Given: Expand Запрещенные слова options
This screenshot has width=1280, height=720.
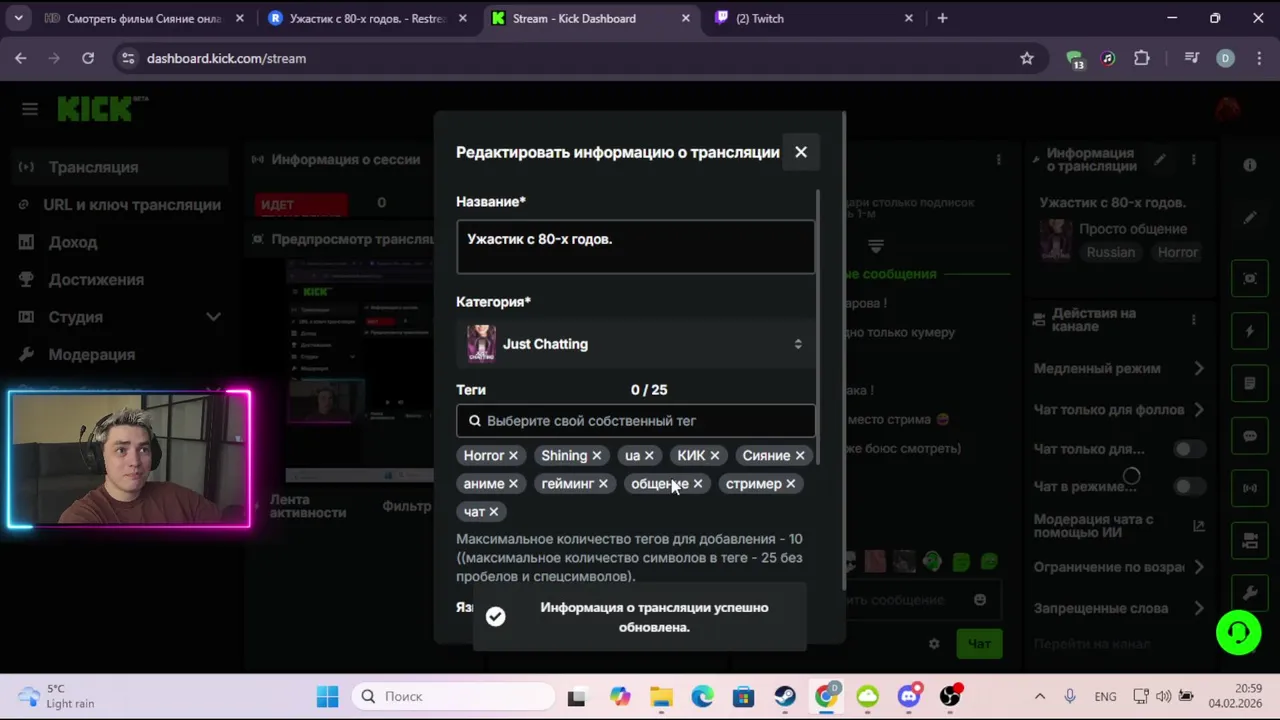Looking at the screenshot, I should click(x=1199, y=608).
